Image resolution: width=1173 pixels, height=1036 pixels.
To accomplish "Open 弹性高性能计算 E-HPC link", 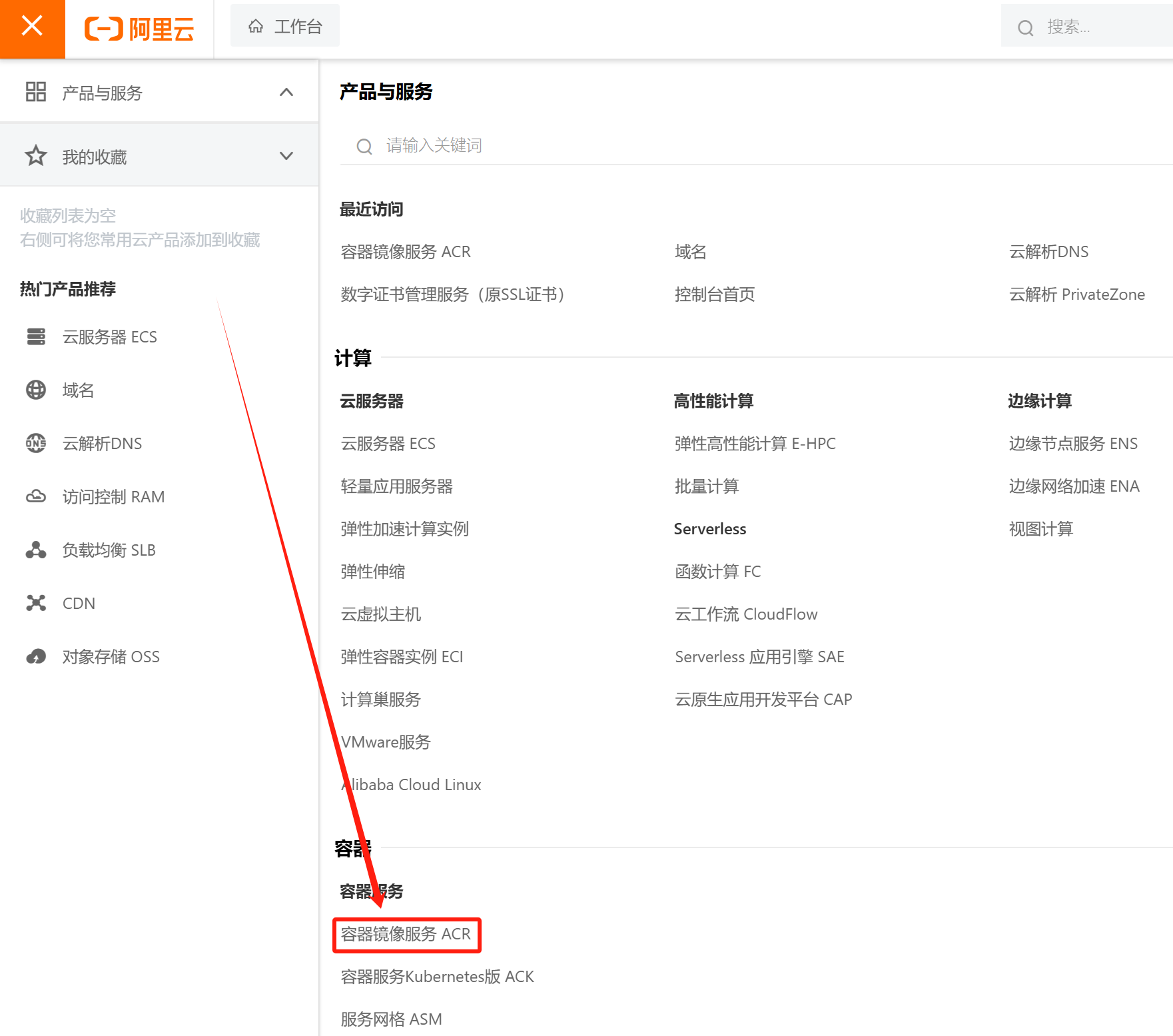I will tap(755, 444).
